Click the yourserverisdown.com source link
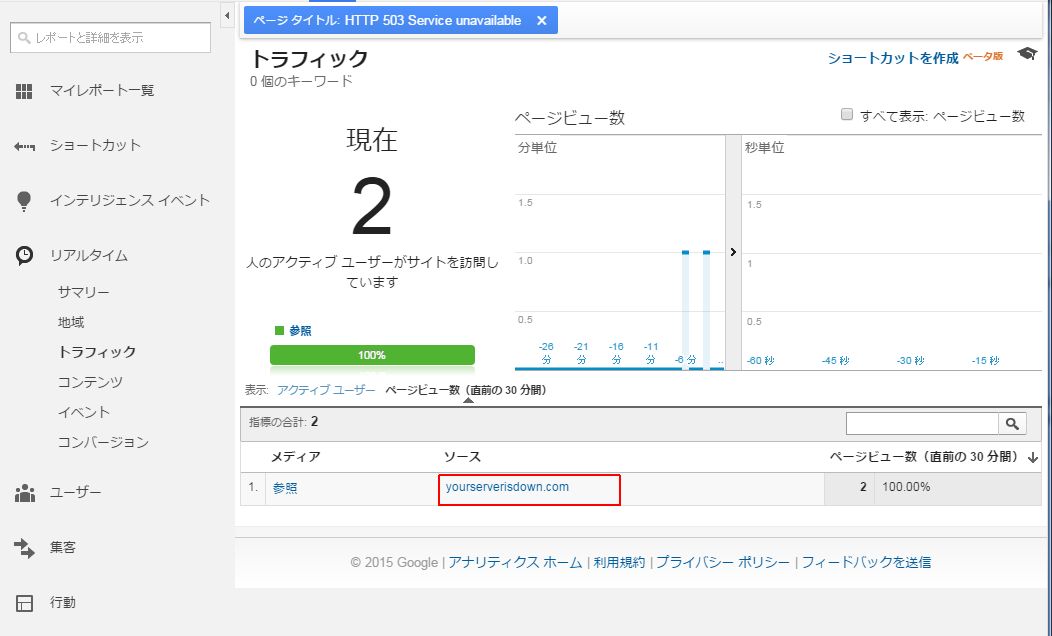 507,487
